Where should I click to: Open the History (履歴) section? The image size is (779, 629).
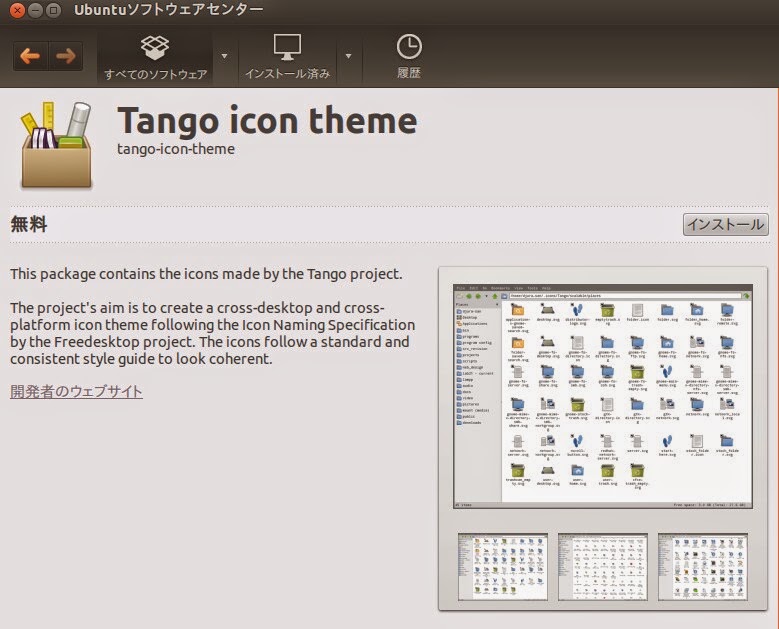click(409, 58)
